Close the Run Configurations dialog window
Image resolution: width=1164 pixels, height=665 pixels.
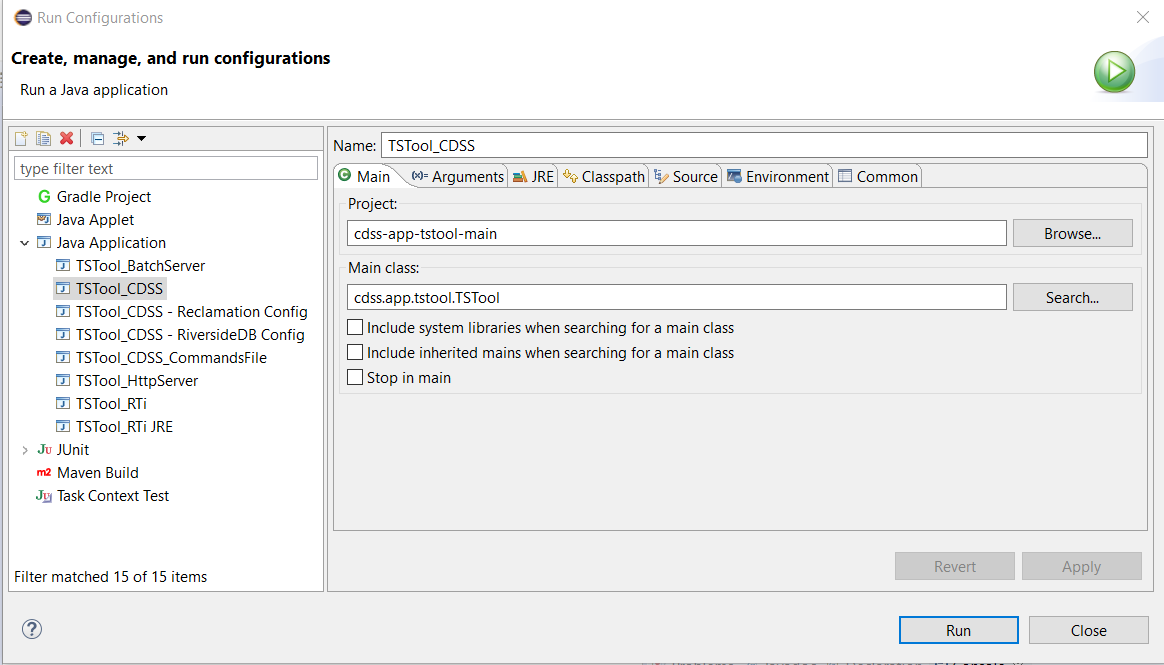point(1142,17)
